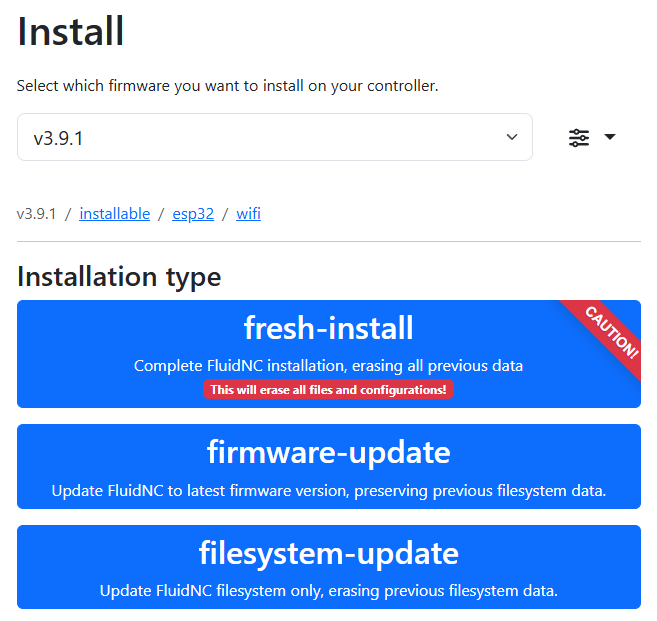This screenshot has height=621, width=657.
Task: Click "Update FluidNC to latest firmware" description
Action: (x=328, y=491)
